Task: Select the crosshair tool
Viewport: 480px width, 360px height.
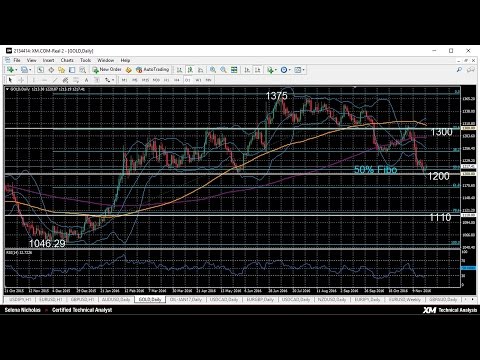Action: click(x=21, y=80)
